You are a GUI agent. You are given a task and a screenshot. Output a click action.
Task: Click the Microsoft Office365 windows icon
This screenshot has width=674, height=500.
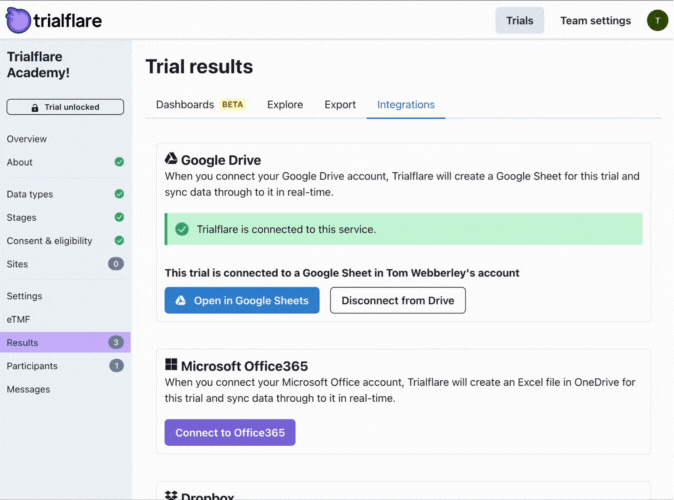pos(171,365)
